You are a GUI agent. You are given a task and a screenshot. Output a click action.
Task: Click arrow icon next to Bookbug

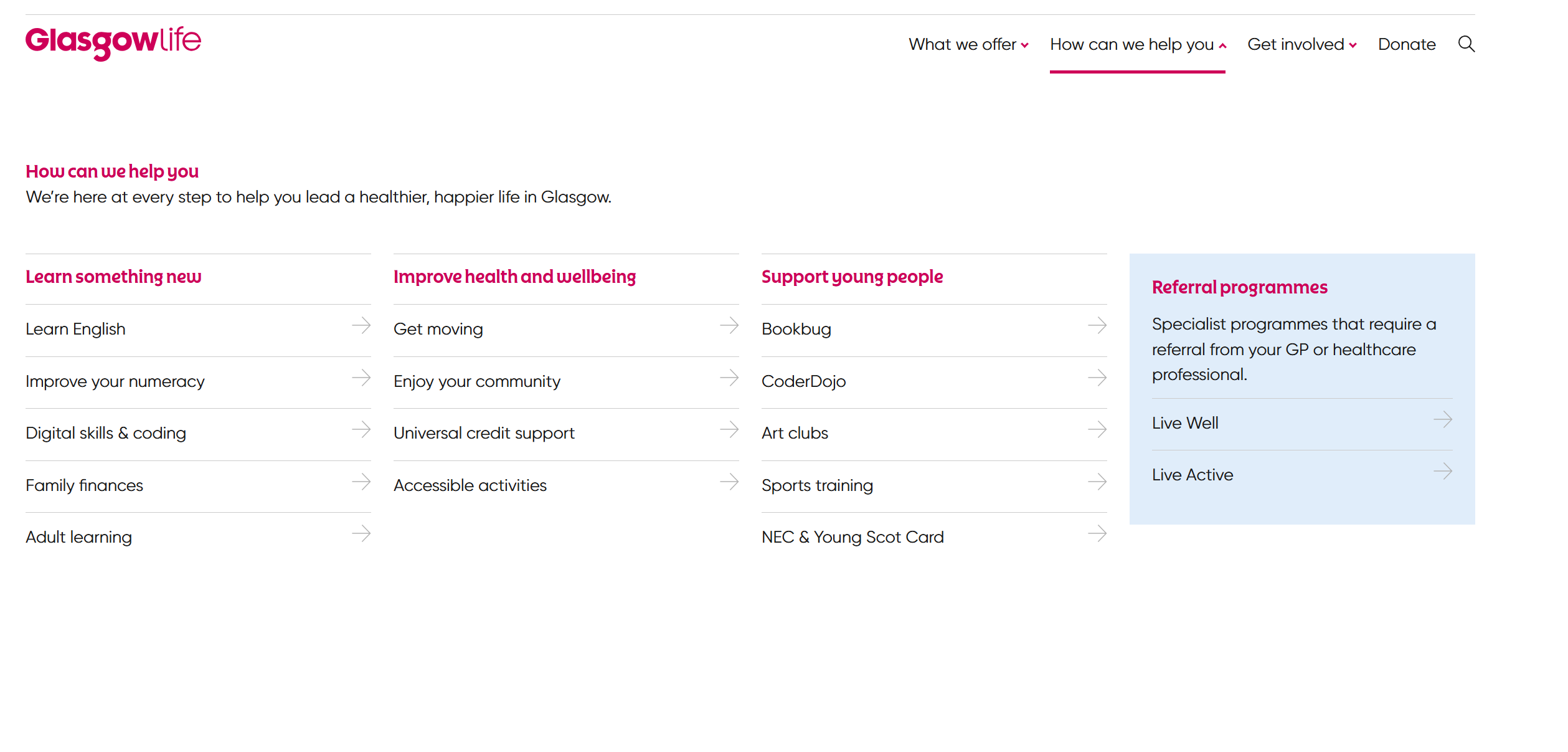tap(1097, 325)
